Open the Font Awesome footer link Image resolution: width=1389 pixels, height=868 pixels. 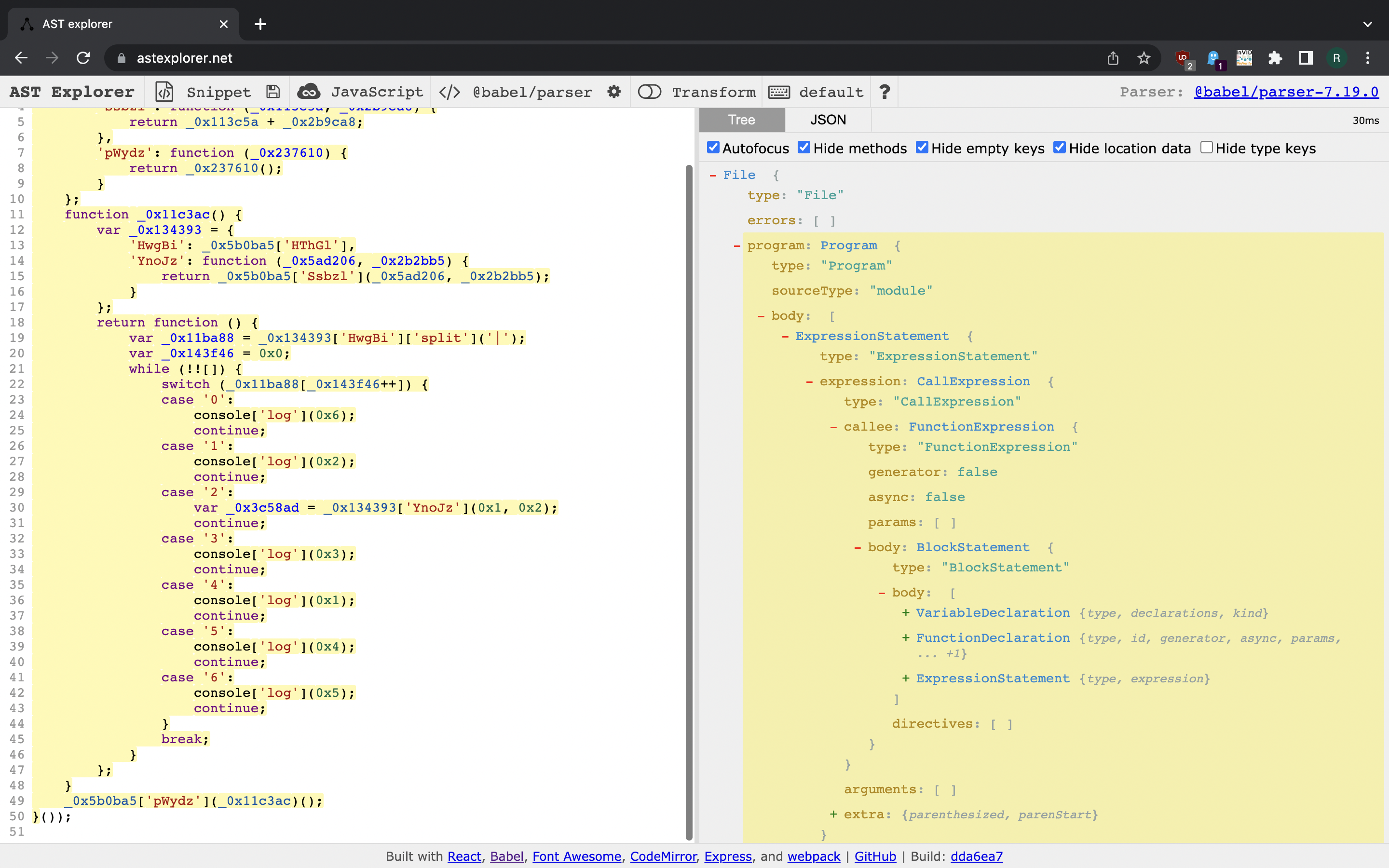click(577, 856)
